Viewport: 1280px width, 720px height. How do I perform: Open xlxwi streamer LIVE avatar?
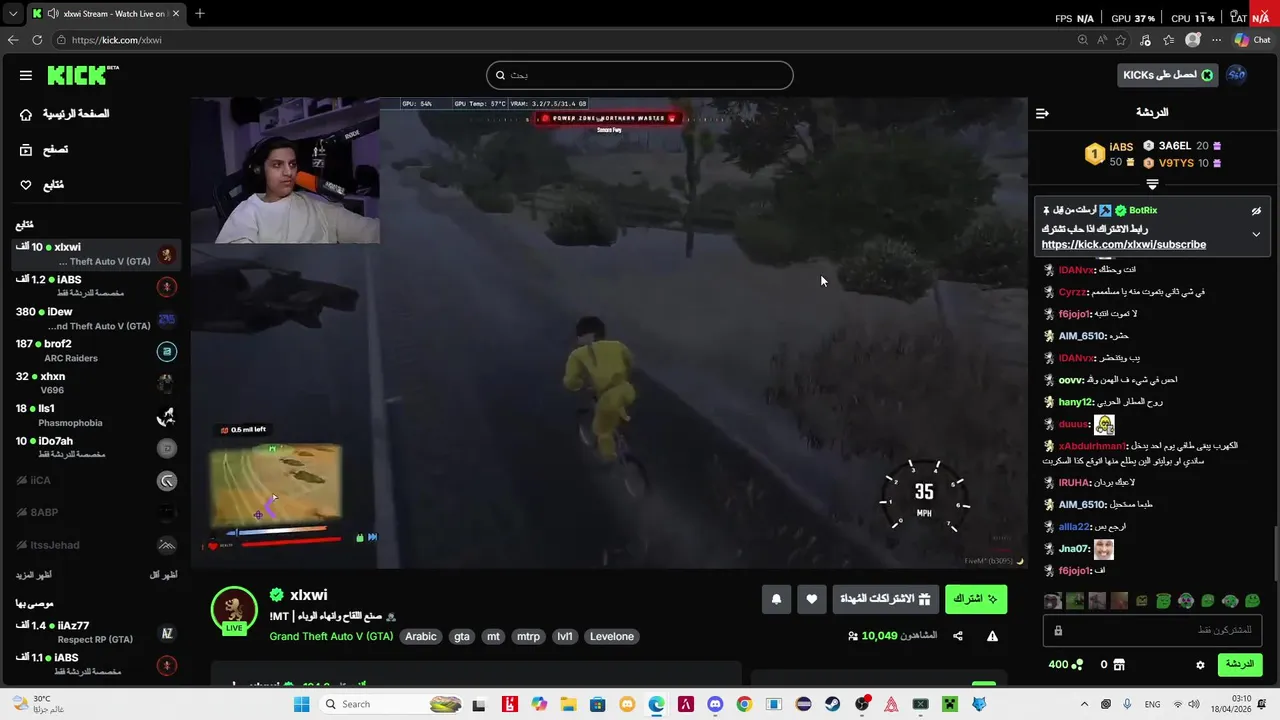coord(235,610)
